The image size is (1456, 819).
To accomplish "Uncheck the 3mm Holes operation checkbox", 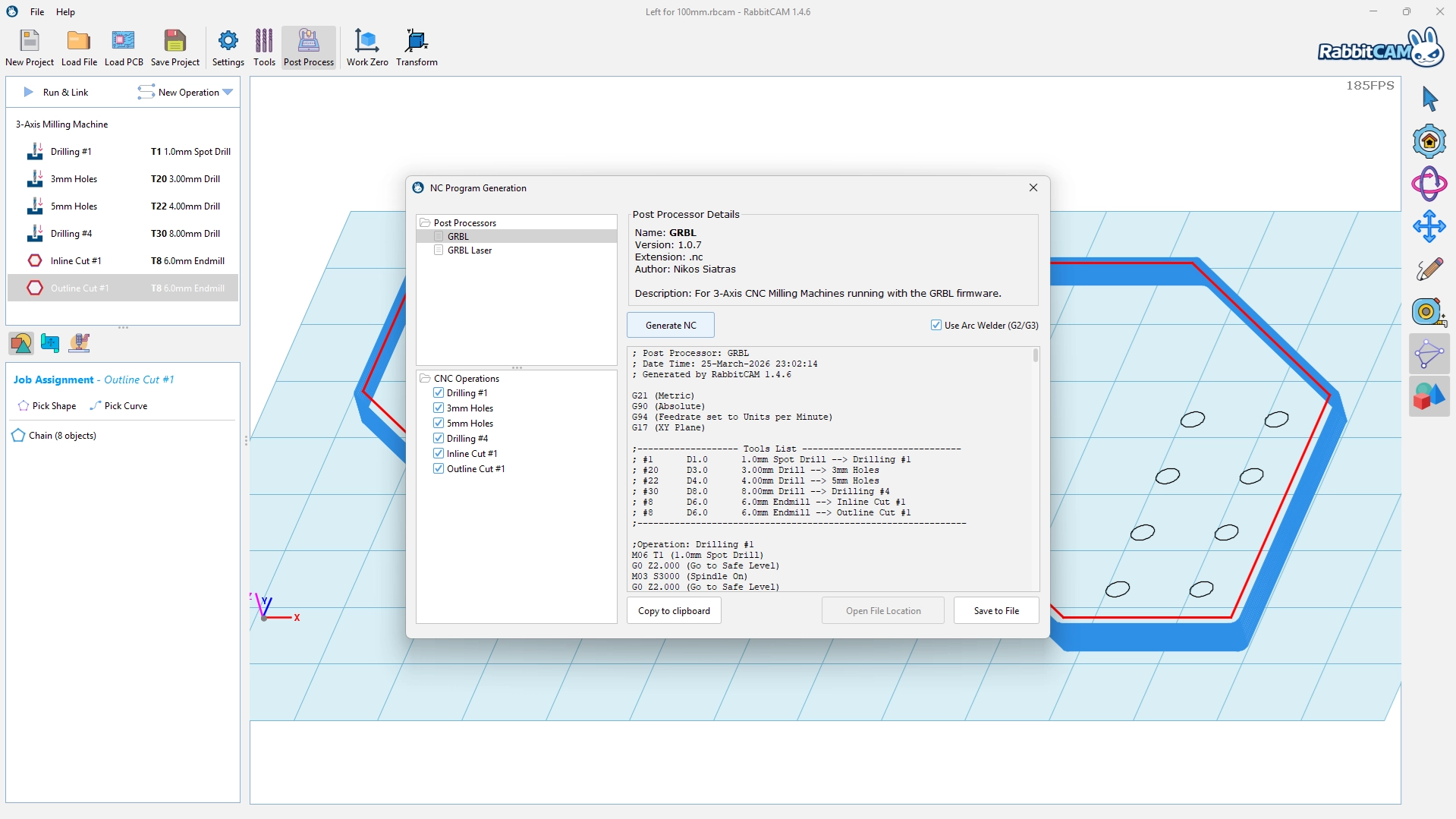I will coord(439,408).
